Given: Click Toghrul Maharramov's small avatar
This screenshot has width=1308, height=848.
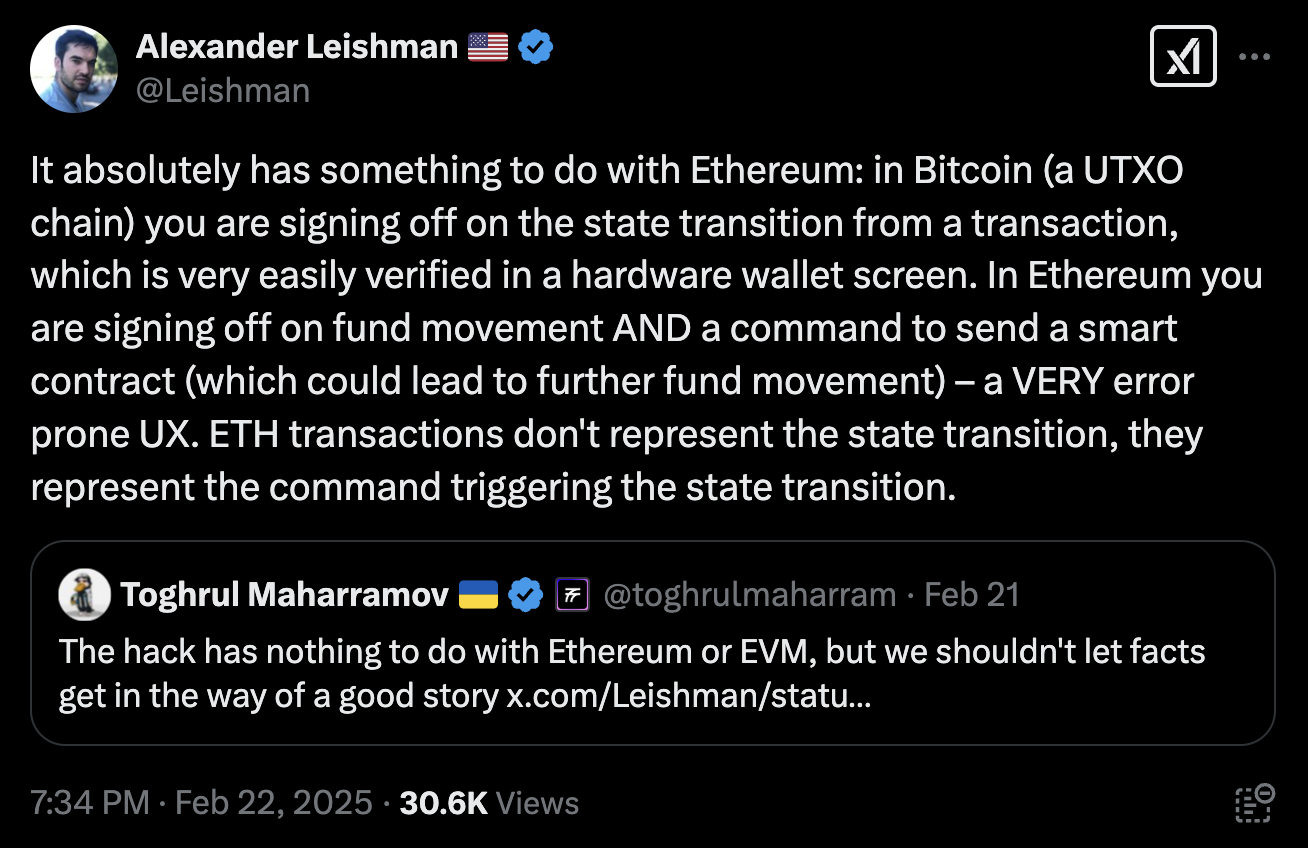Looking at the screenshot, I should (x=84, y=595).
